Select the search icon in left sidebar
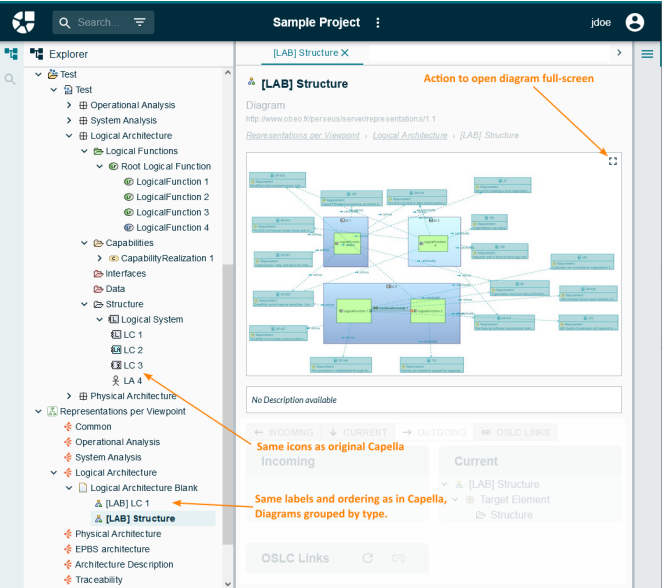Screen dimensions: 665x588 (11, 78)
